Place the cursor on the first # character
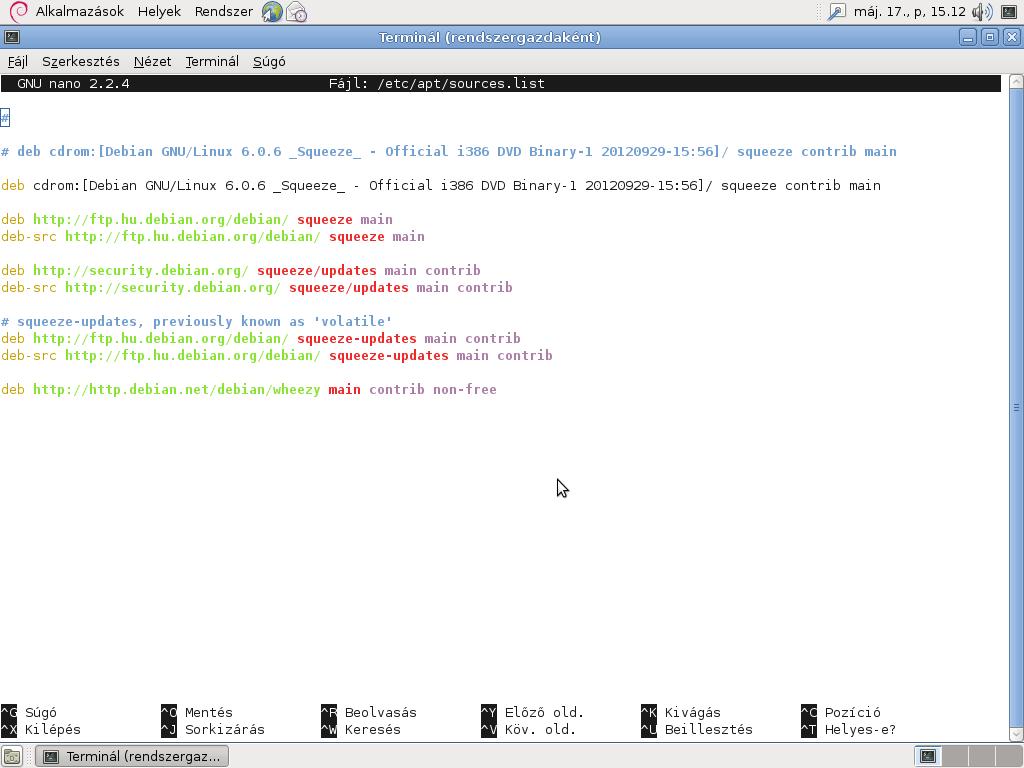Screen dimensions: 1024x768 click(x=5, y=118)
